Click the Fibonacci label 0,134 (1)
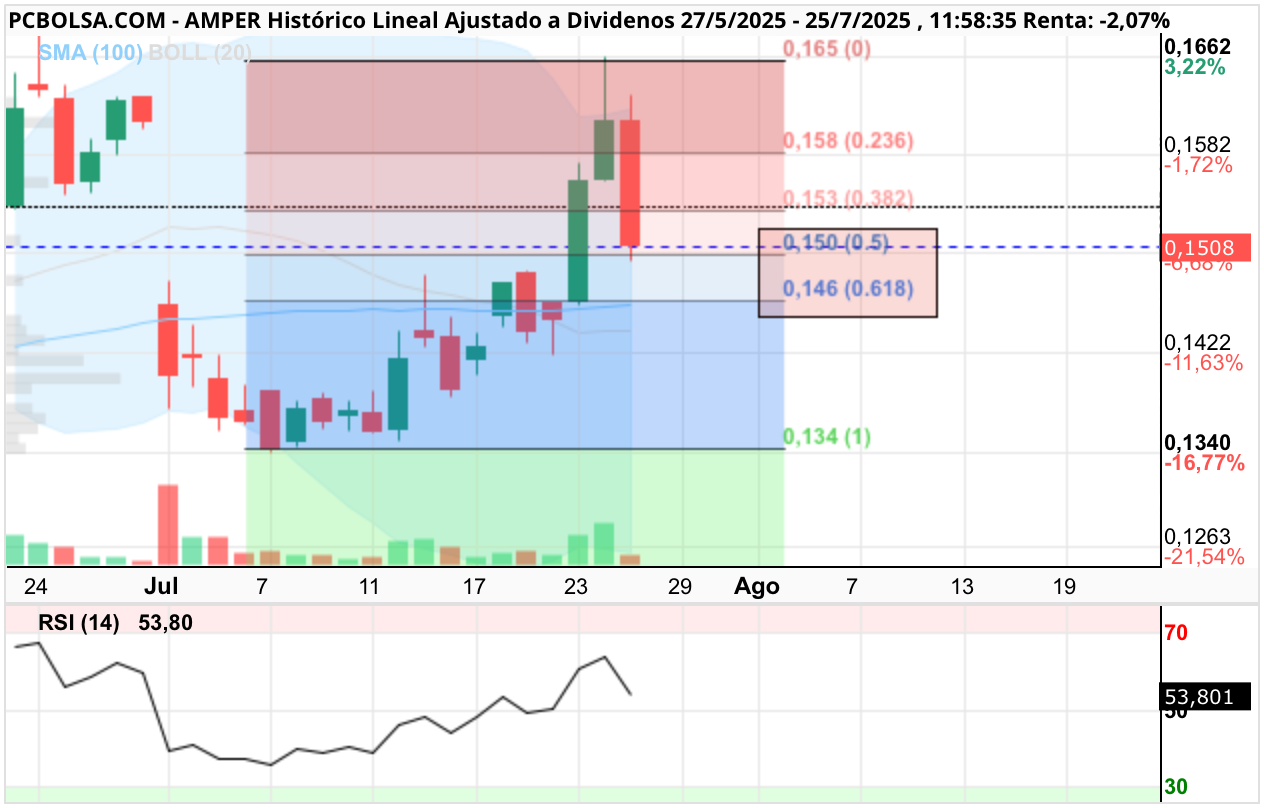1264x808 pixels. click(827, 437)
